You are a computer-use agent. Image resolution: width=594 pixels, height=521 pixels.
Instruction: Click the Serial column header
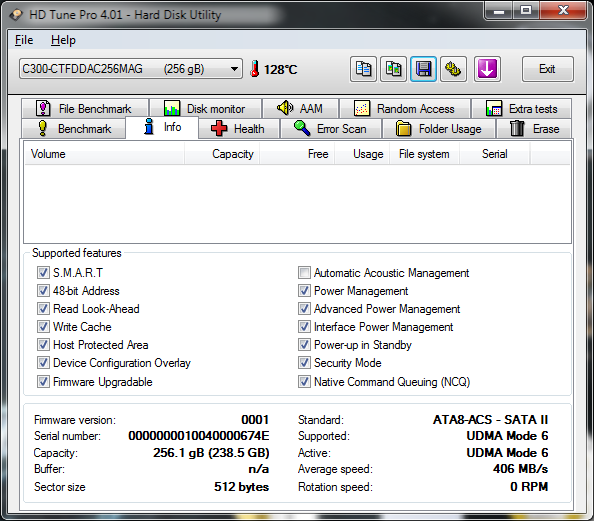pyautogui.click(x=495, y=154)
